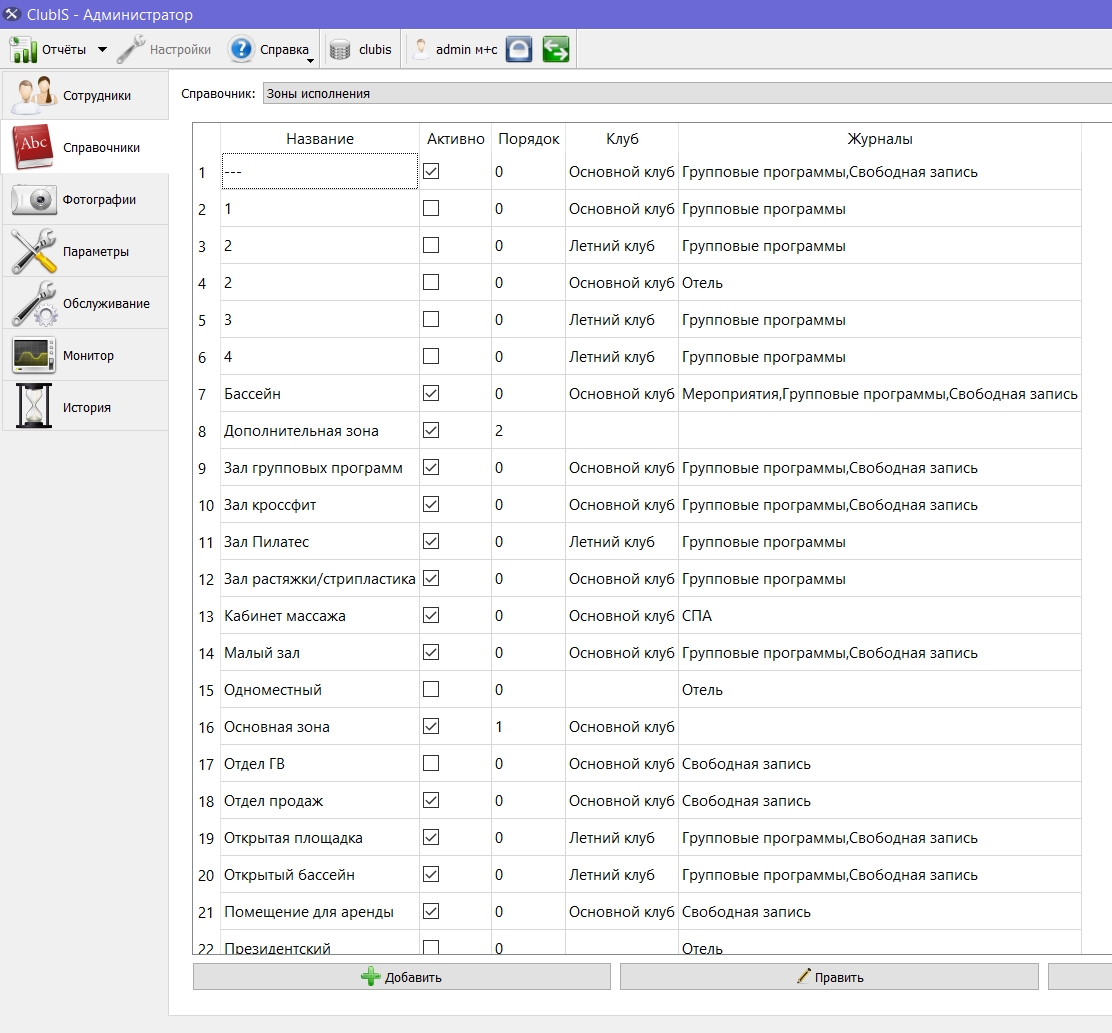The image size is (1112, 1033).
Task: Click the ClubIS app icon in title bar
Action: tap(11, 14)
